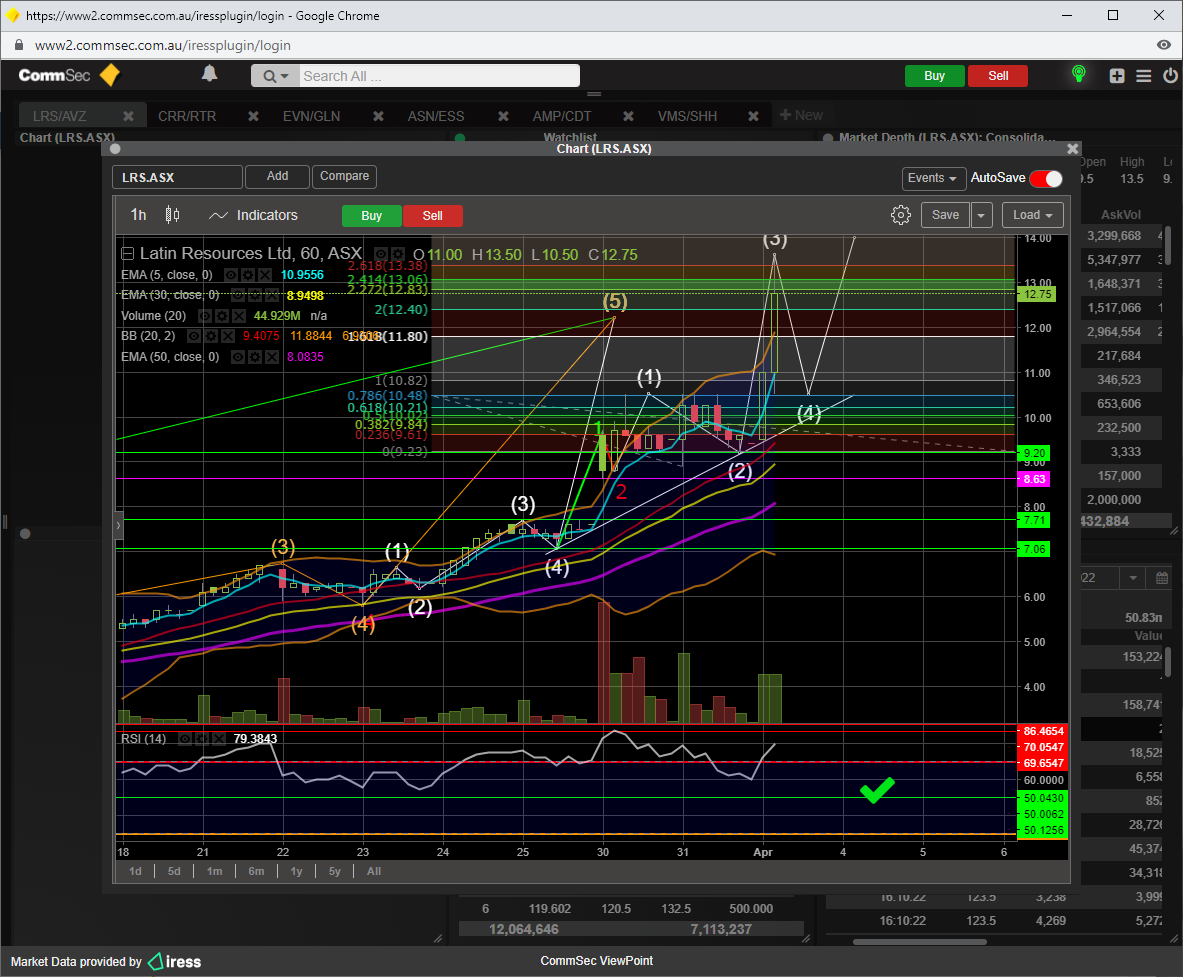Click the notifications bell icon
Screen dimensions: 1183x977
coord(209,74)
